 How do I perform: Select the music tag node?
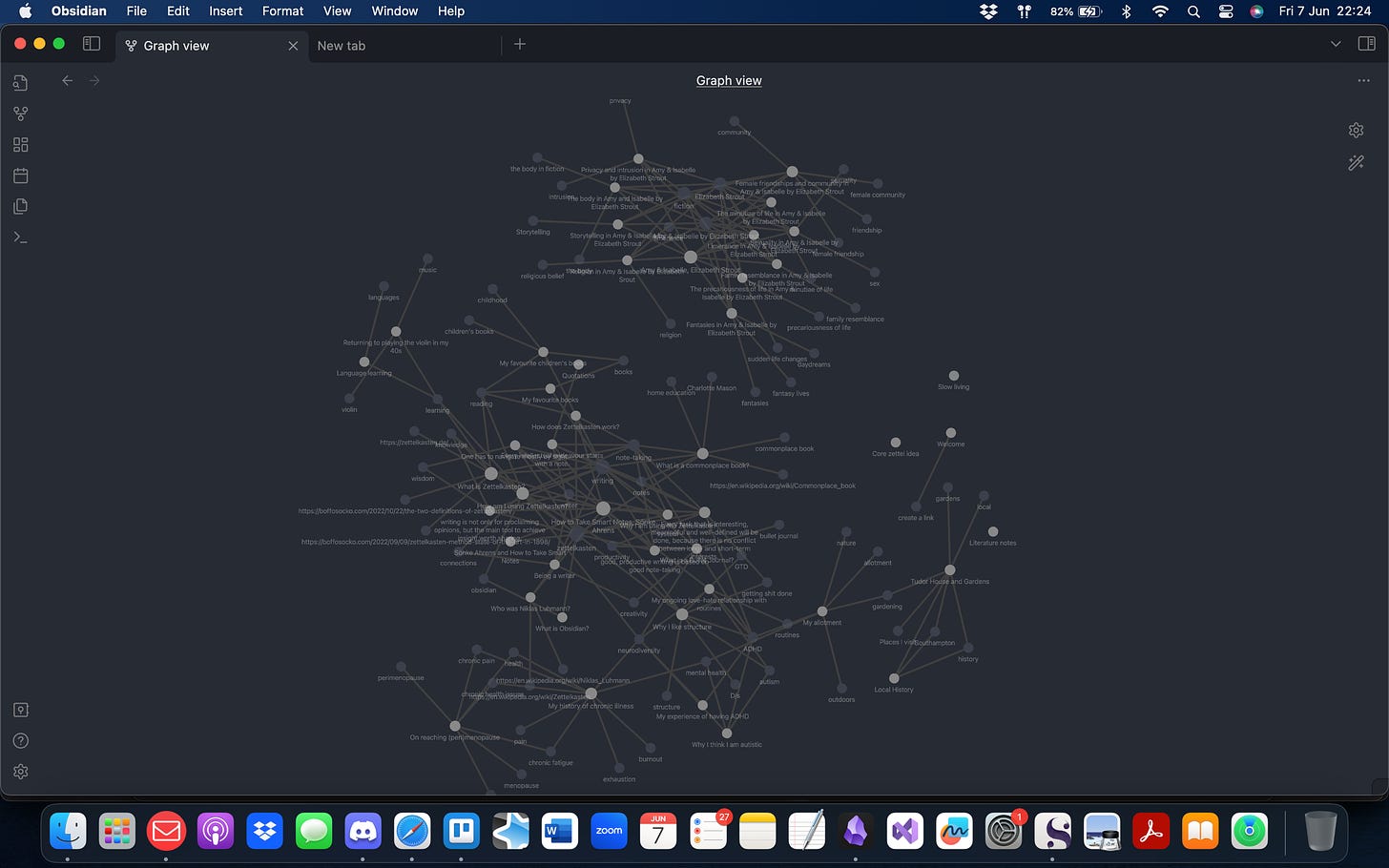[x=427, y=258]
